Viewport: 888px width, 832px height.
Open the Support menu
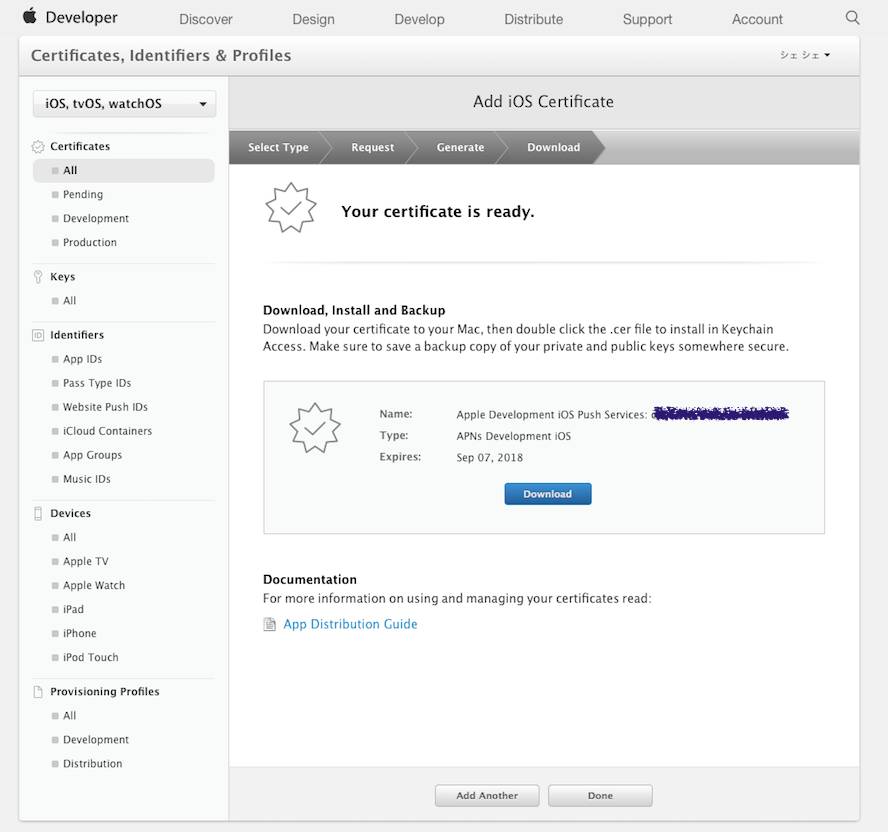tap(647, 19)
